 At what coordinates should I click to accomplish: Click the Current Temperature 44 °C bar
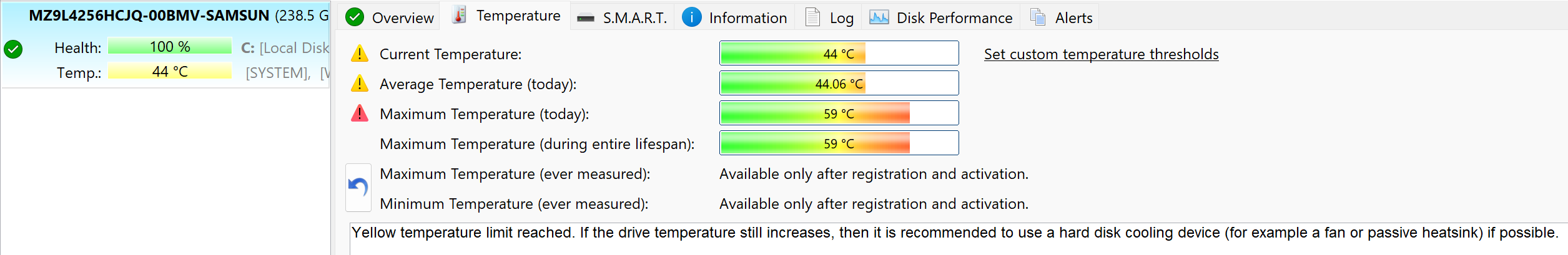pyautogui.click(x=839, y=53)
